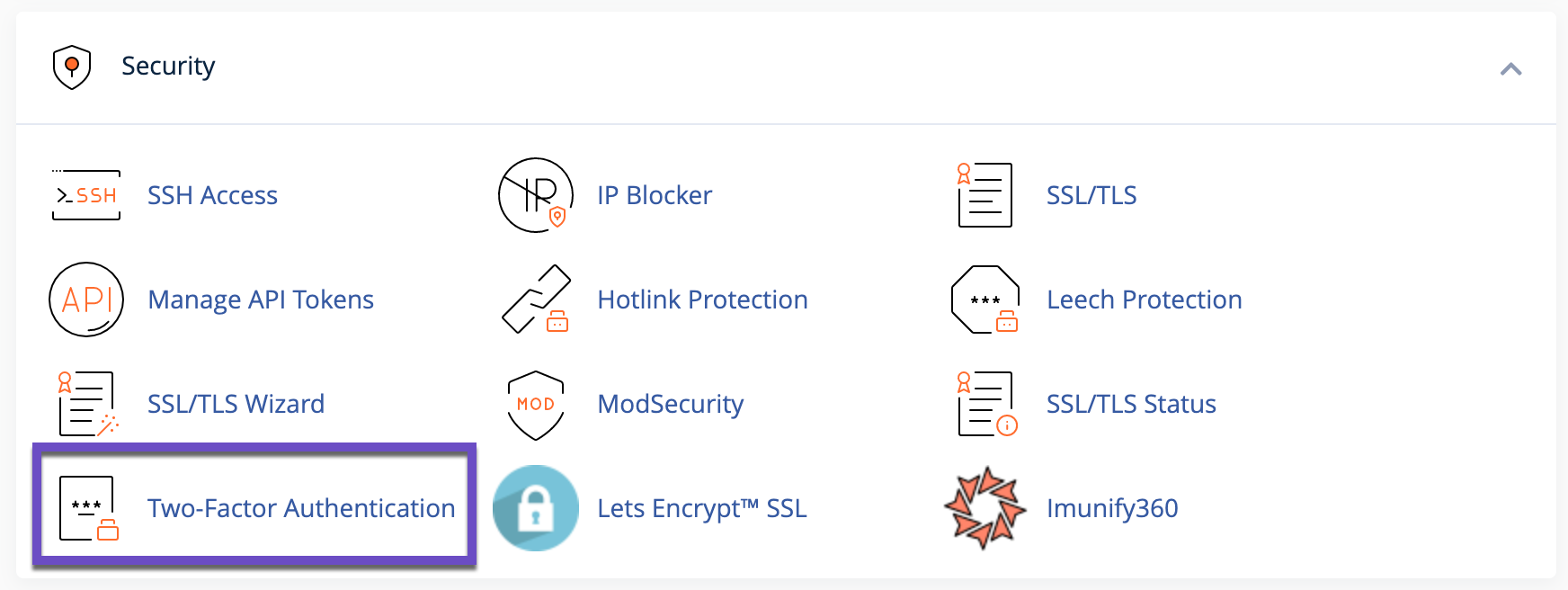Click the Imunify360 logo icon

985,508
